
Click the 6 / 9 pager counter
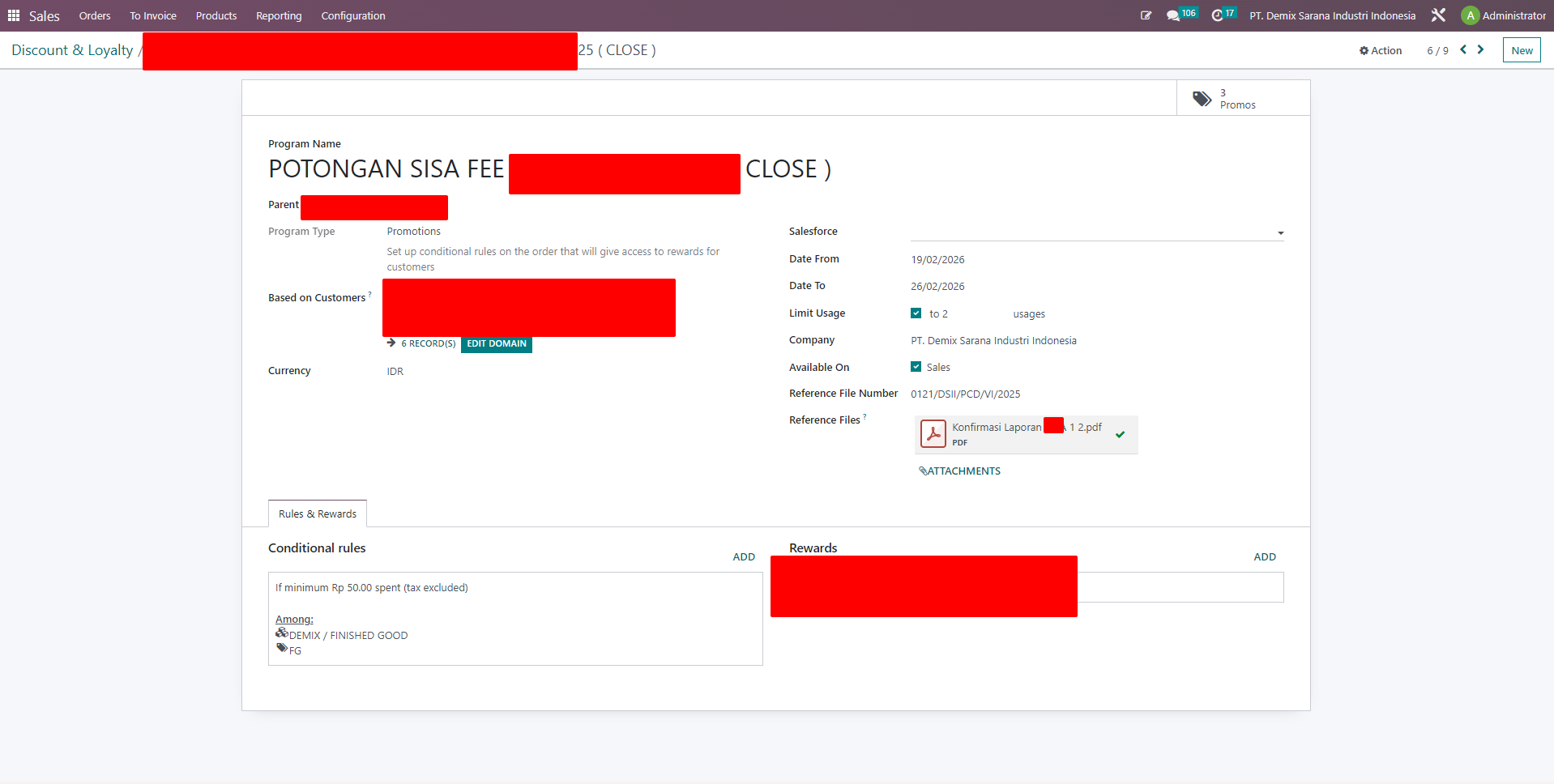[1437, 50]
